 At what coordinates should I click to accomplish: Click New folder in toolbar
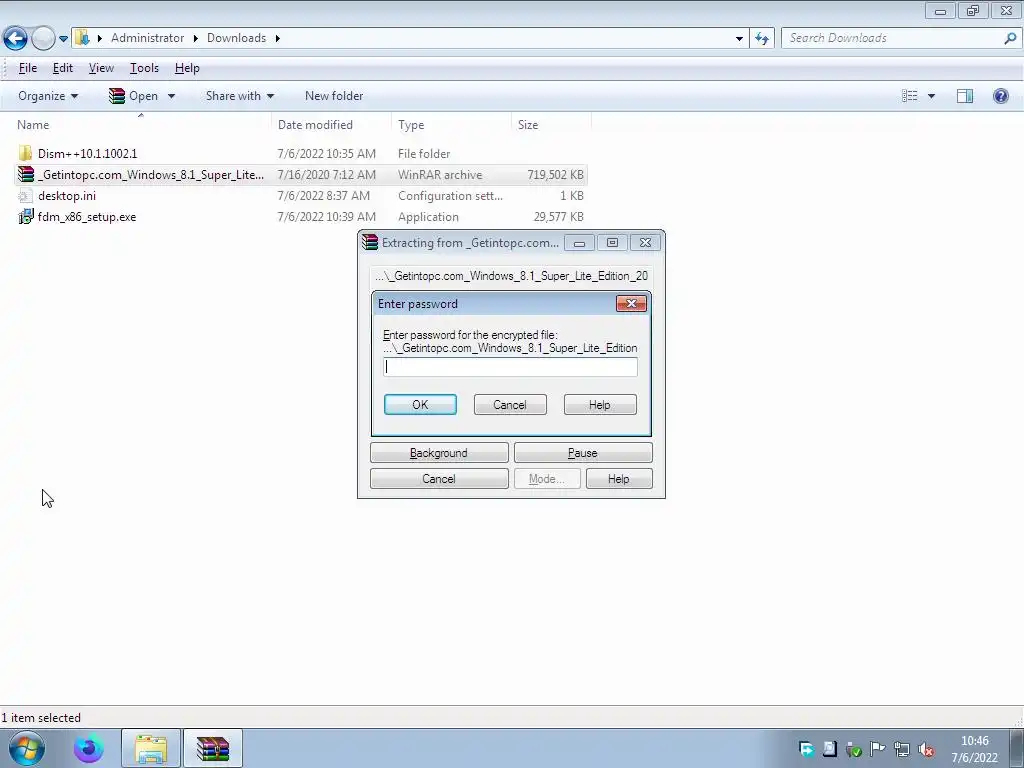tap(334, 96)
